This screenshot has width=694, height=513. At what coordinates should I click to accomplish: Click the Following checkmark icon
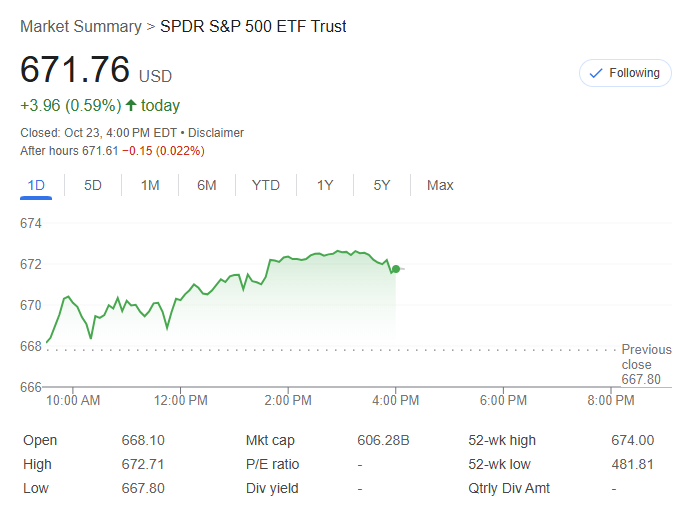click(x=596, y=73)
